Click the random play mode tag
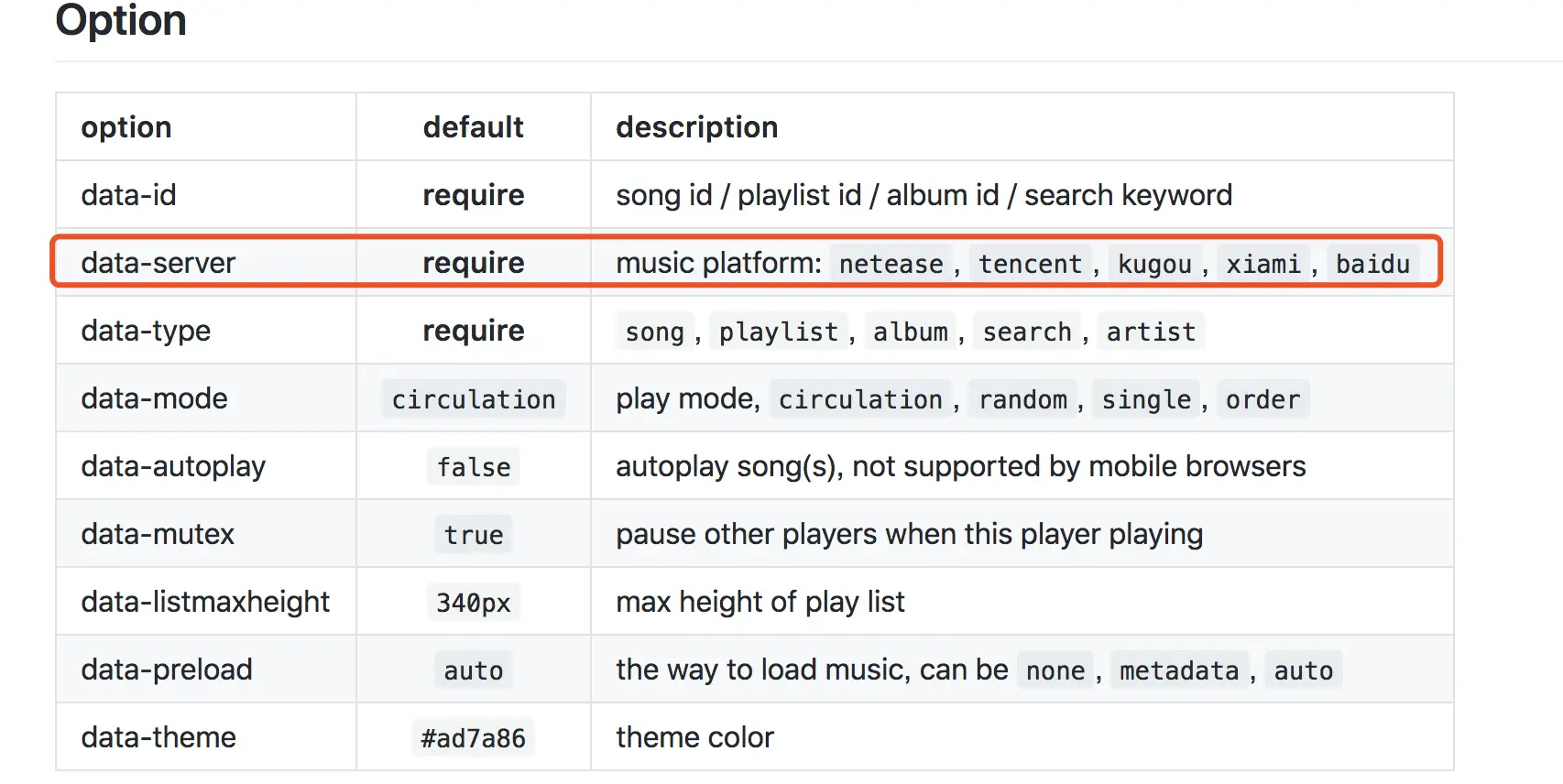1563x784 pixels. pyautogui.click(x=1022, y=399)
